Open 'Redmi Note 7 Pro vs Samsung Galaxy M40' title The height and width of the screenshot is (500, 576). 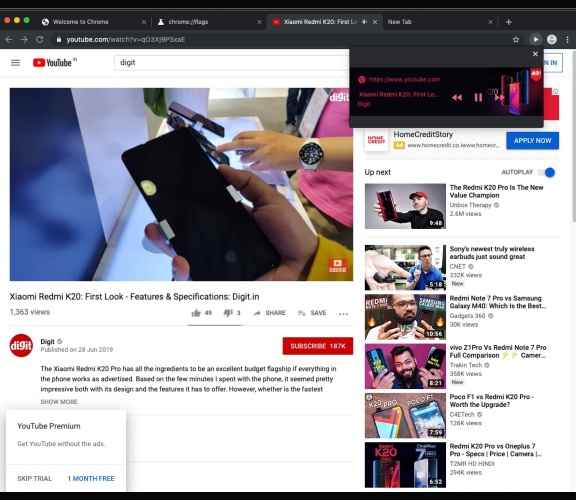(498, 302)
